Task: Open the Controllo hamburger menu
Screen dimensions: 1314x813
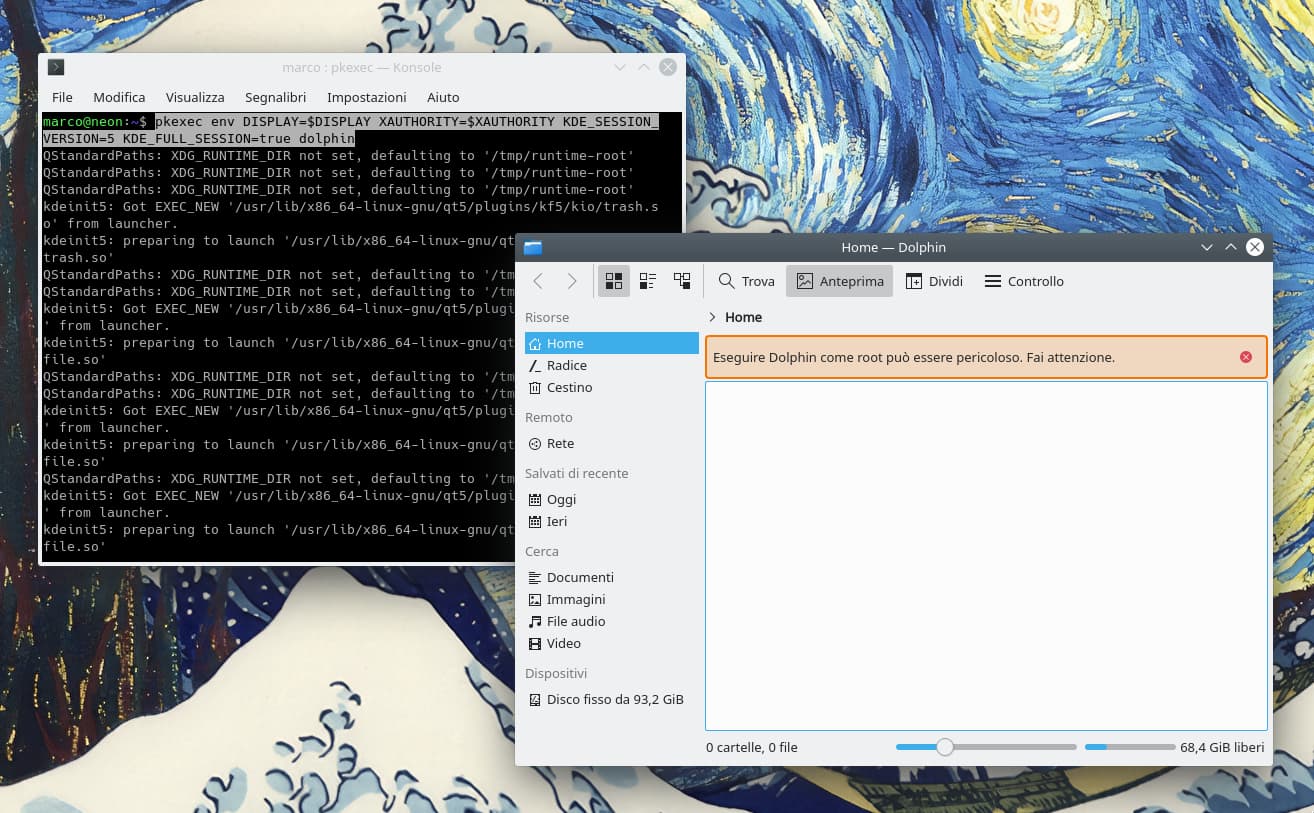Action: click(1024, 281)
